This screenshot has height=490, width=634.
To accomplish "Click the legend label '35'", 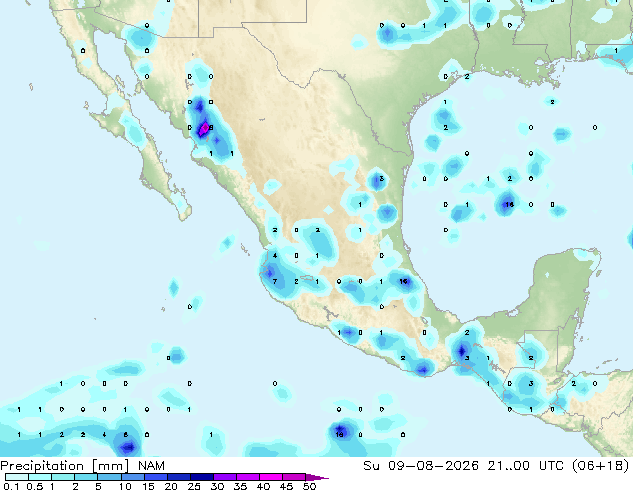I will [x=240, y=486].
